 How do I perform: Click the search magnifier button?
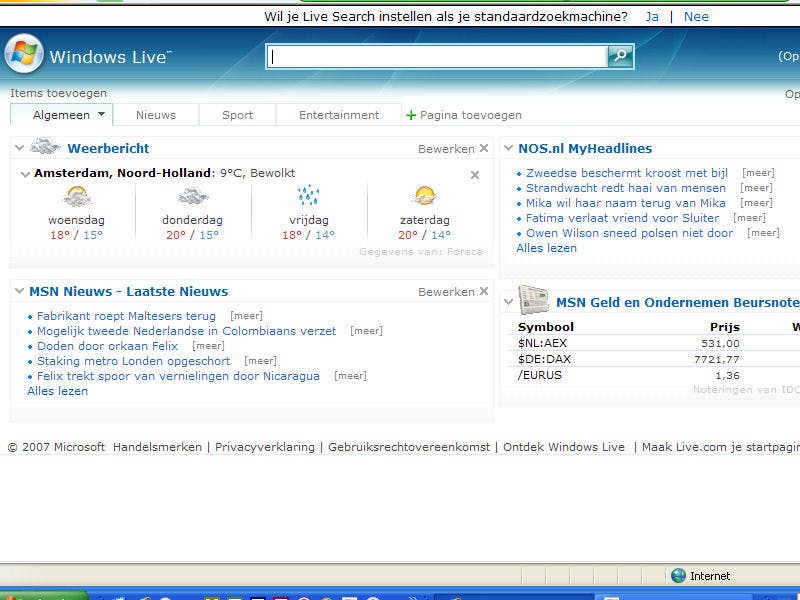click(x=620, y=56)
